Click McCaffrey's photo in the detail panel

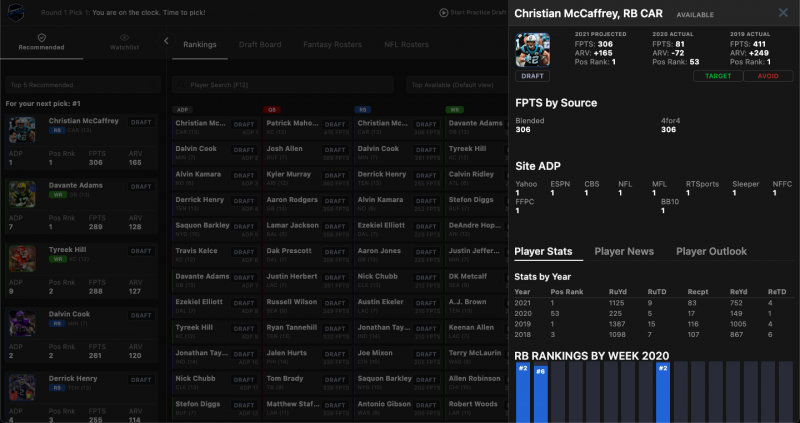(532, 50)
